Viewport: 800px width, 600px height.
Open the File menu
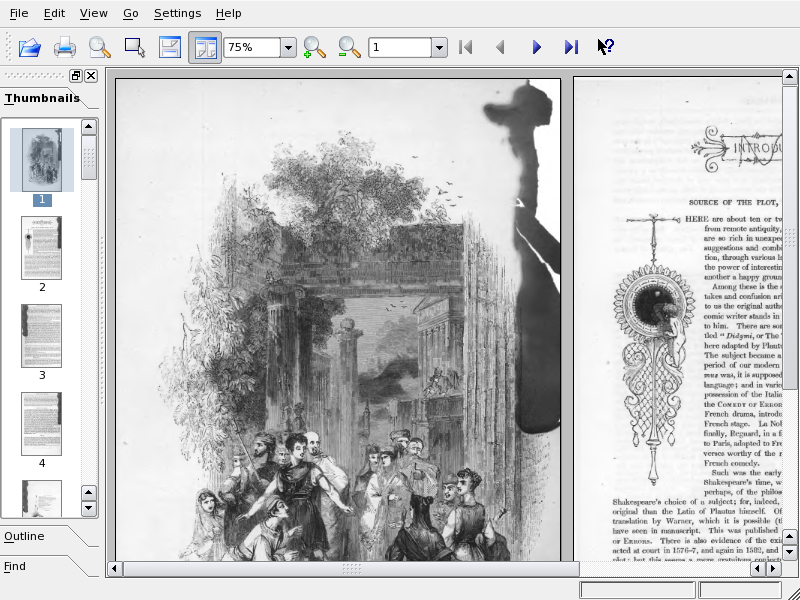click(x=19, y=13)
